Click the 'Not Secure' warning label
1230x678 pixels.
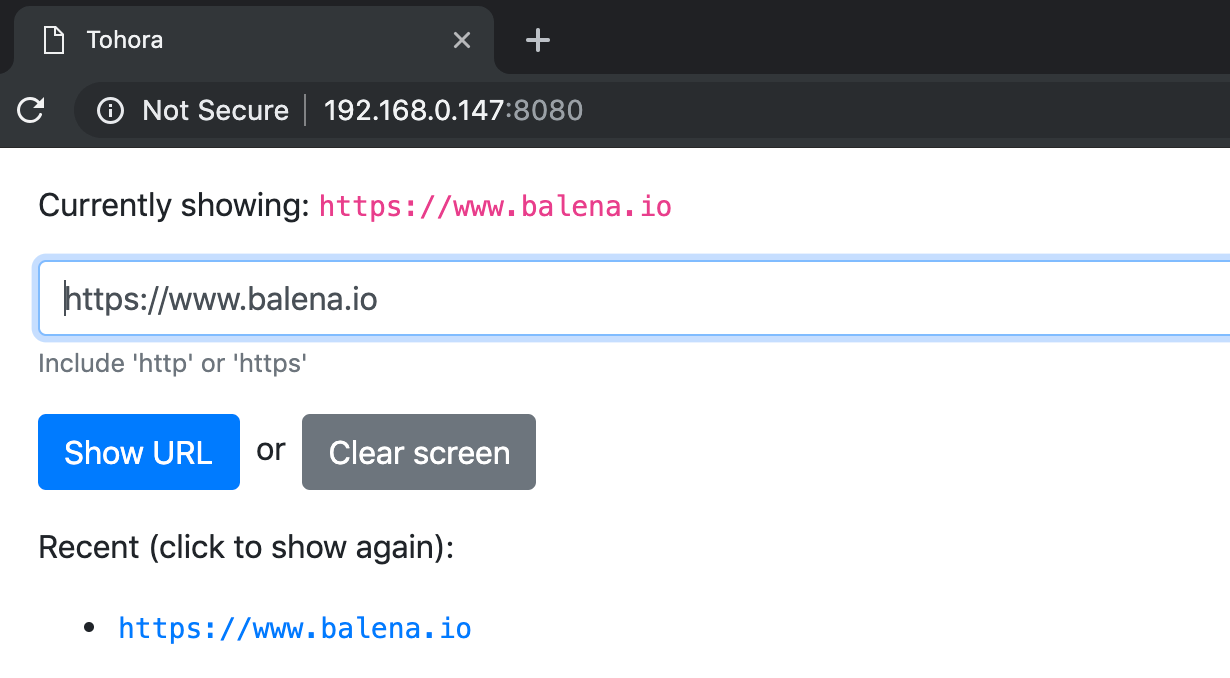(215, 110)
